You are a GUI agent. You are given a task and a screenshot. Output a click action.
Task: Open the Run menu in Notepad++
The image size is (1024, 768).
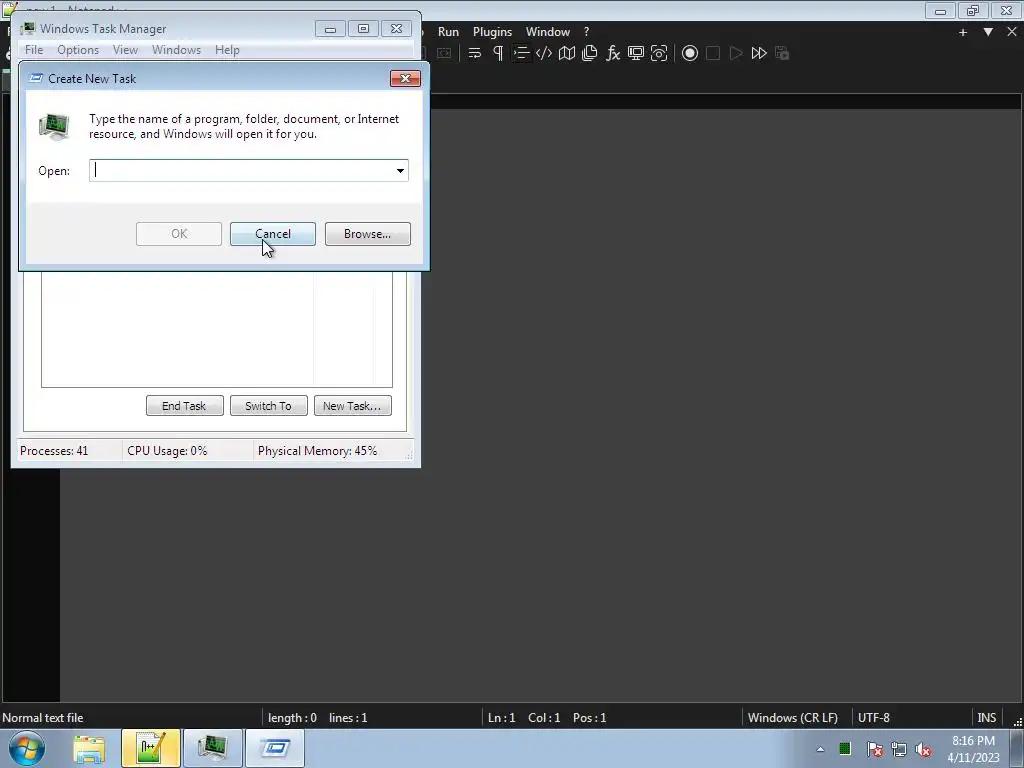[x=448, y=32]
